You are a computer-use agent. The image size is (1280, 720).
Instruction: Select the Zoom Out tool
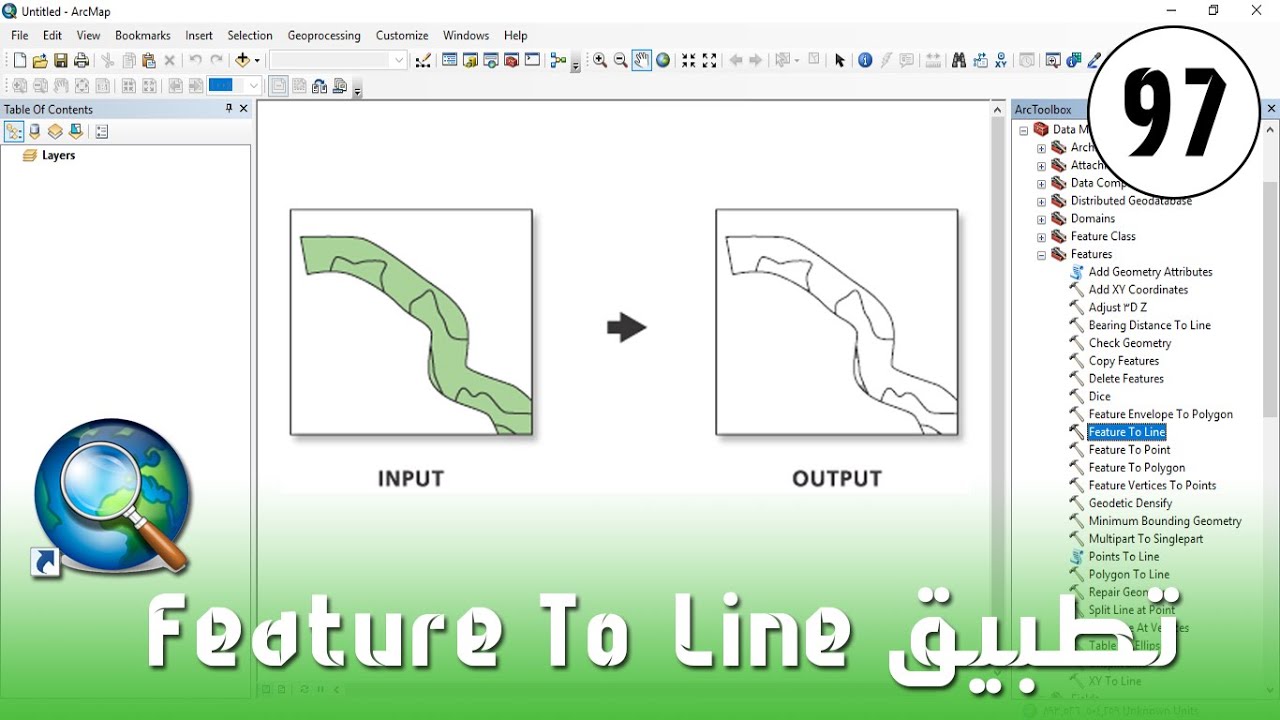tap(620, 61)
